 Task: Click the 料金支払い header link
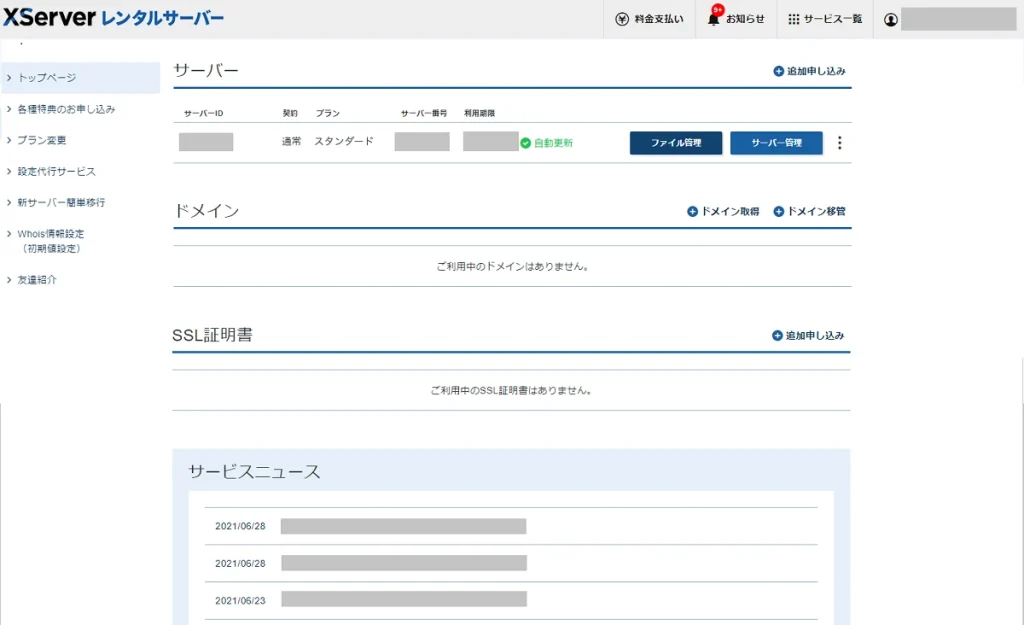[x=659, y=19]
